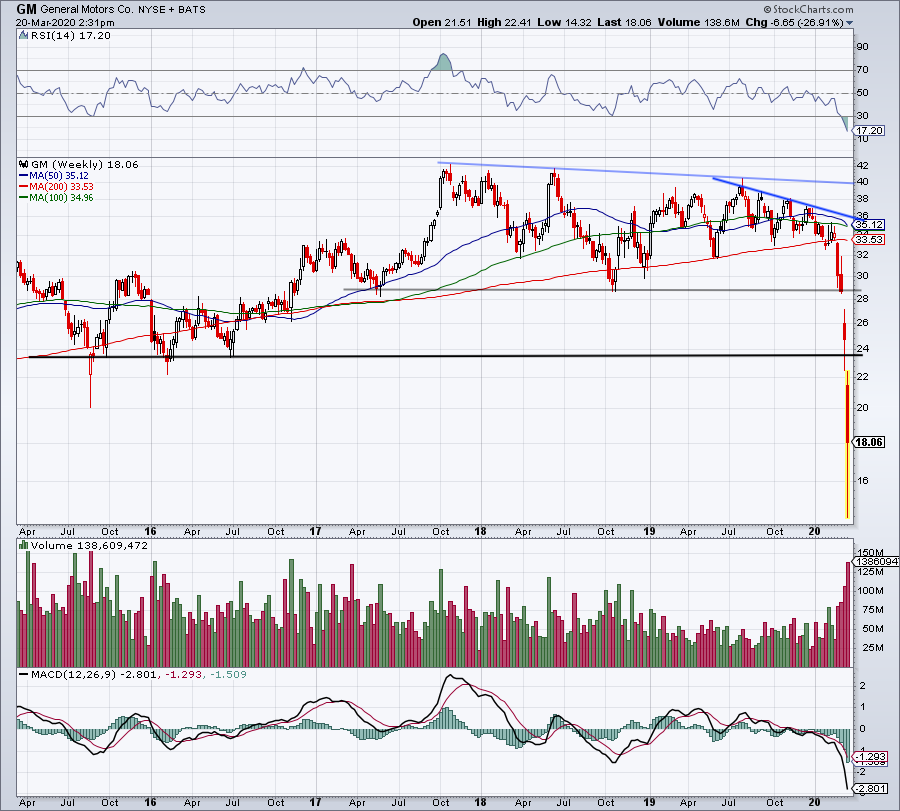
Task: Click the bold 18.06 last-price tag on right axis
Action: coord(870,442)
